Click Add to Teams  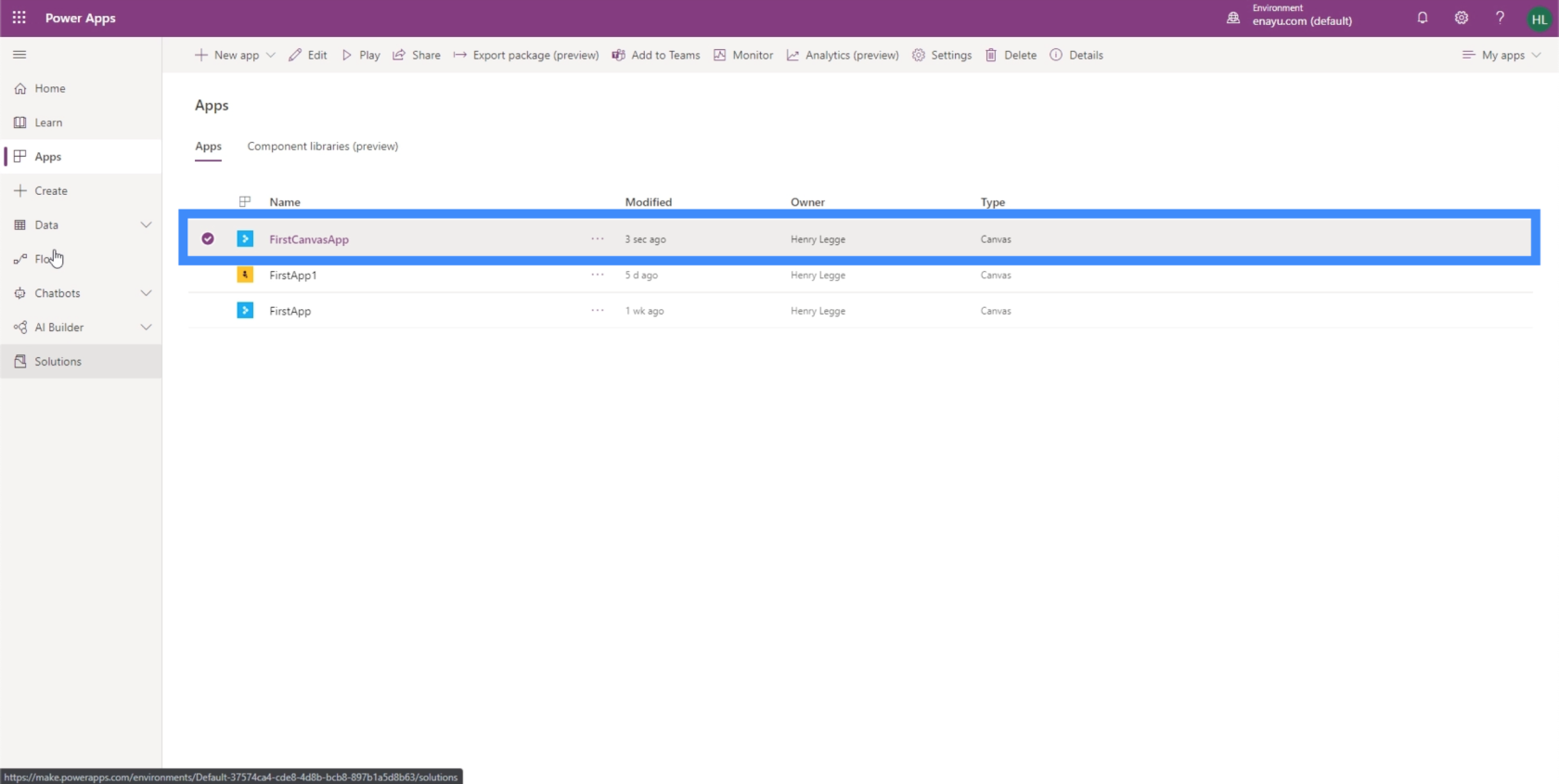point(656,56)
